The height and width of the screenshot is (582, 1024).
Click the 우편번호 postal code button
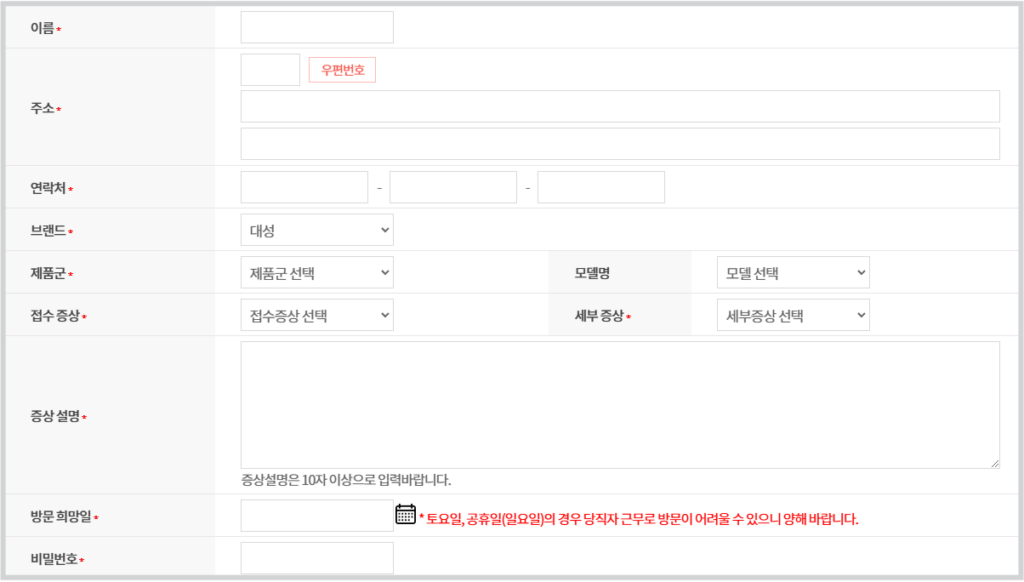coord(342,70)
